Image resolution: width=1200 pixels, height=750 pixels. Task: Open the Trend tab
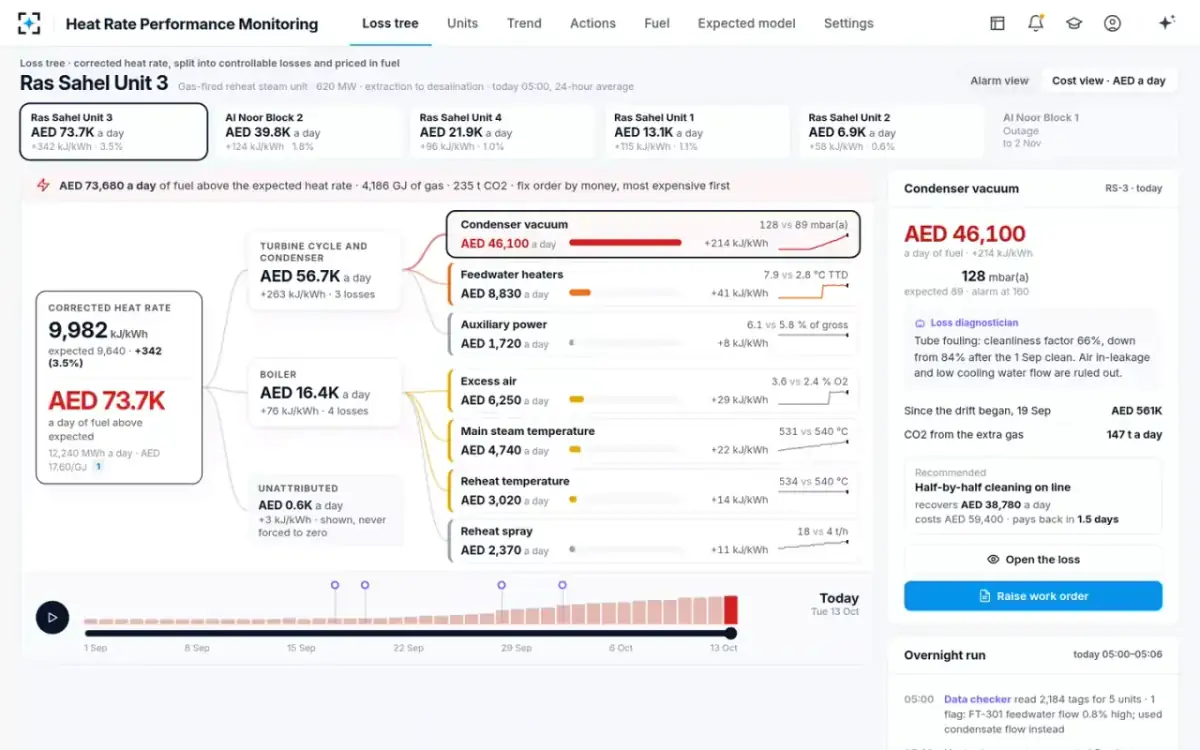pyautogui.click(x=524, y=23)
